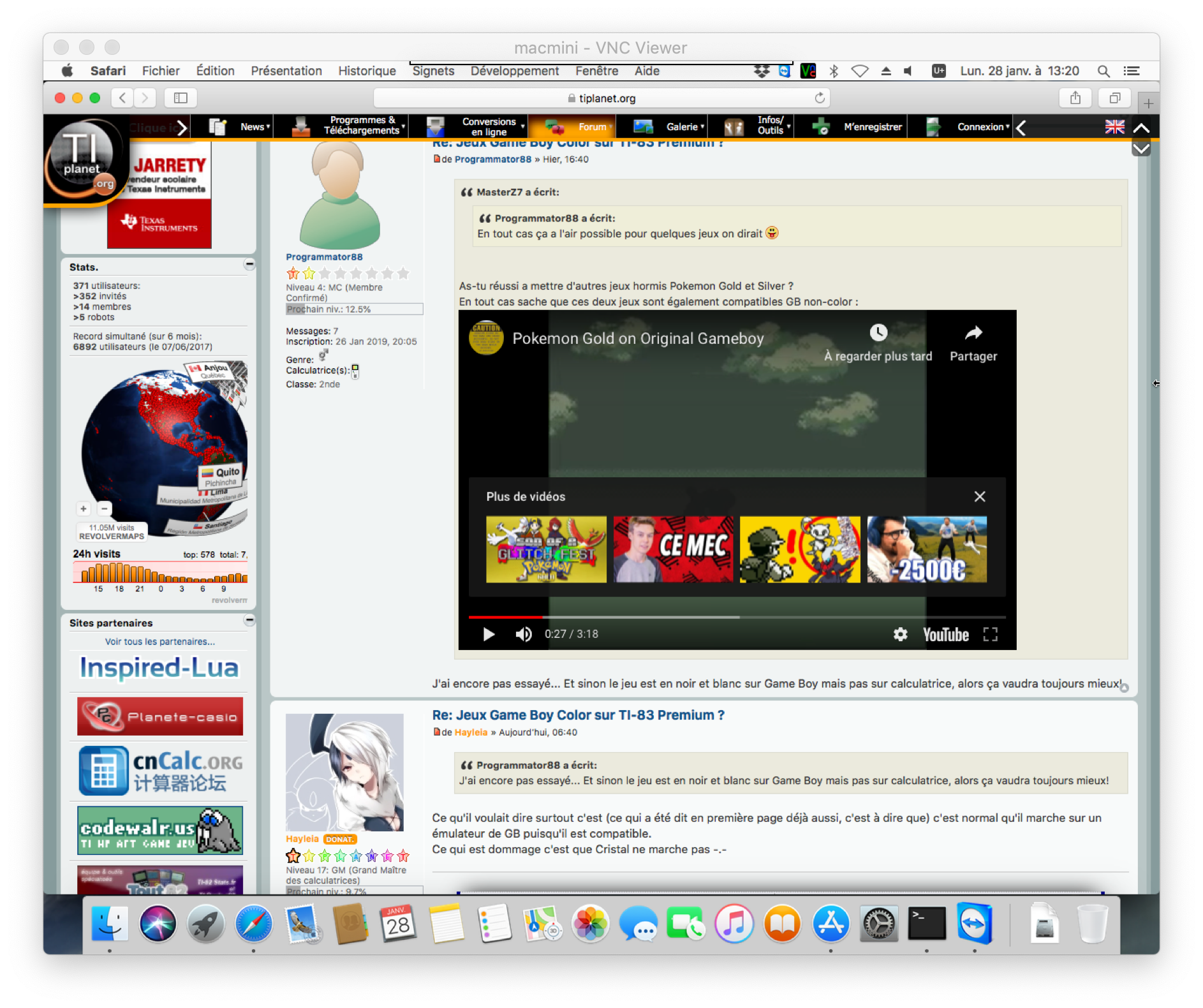Image resolution: width=1203 pixels, height=1008 pixels.
Task: Open the Spotlight search icon
Action: (1103, 71)
